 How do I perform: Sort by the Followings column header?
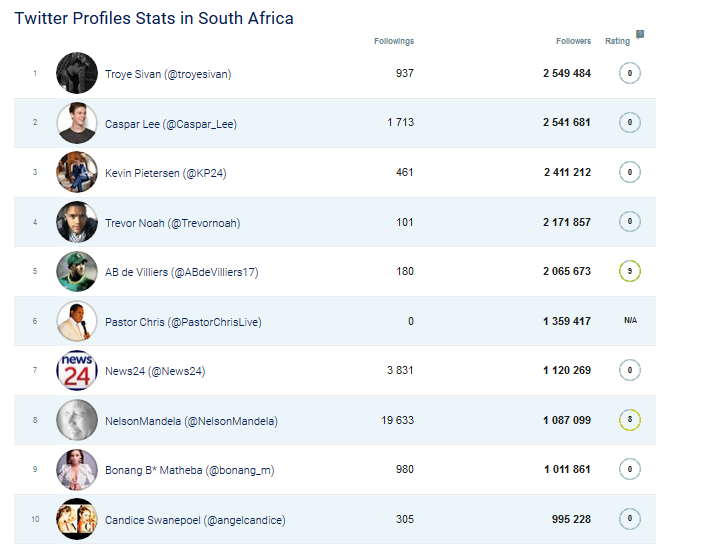click(394, 41)
